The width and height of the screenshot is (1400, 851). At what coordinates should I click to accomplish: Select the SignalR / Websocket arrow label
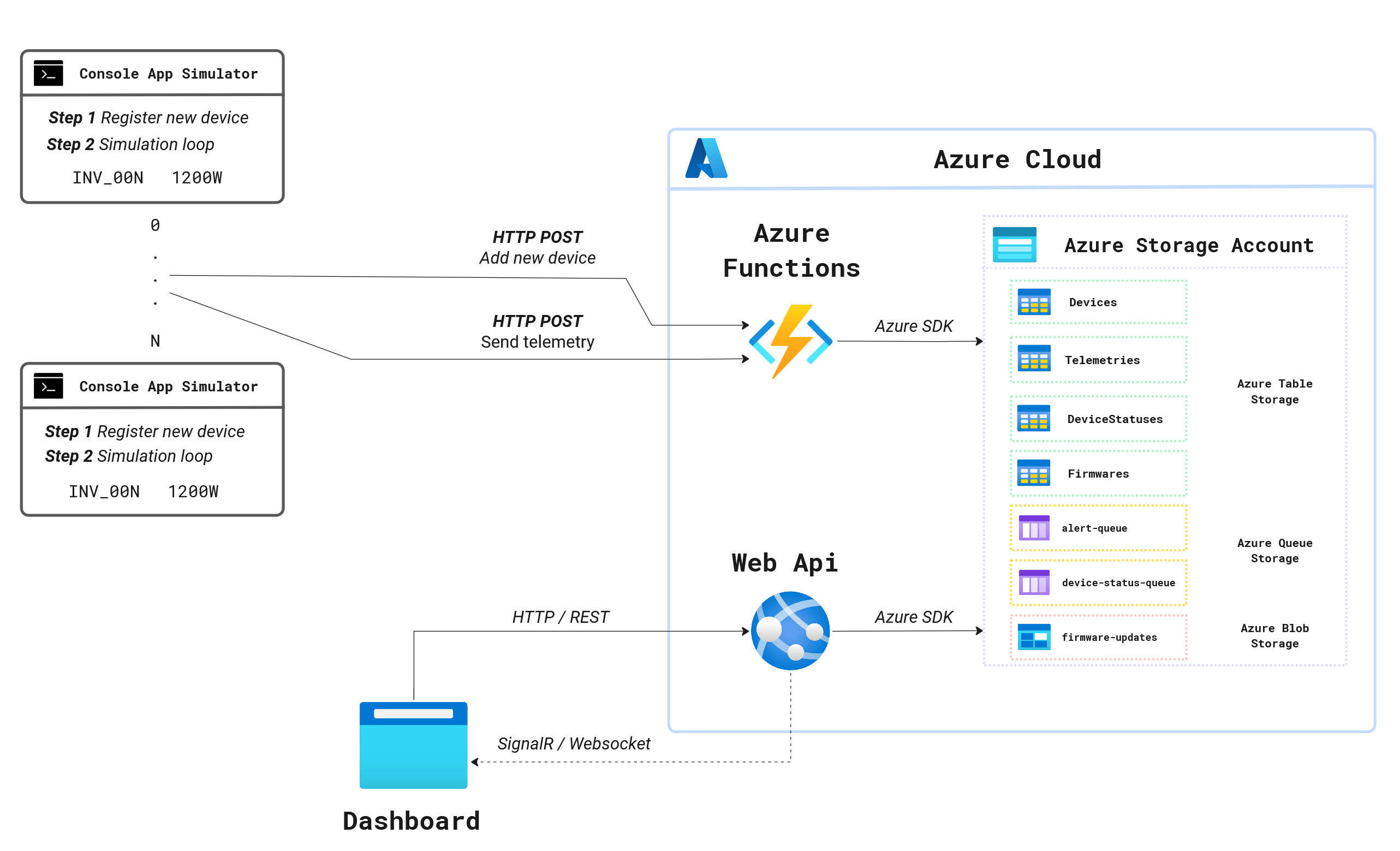pos(574,743)
